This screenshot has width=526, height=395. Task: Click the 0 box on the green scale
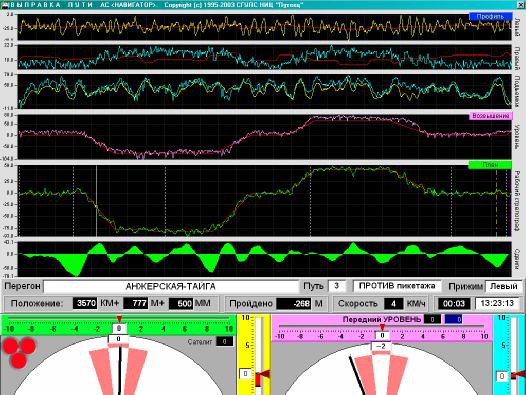119,329
